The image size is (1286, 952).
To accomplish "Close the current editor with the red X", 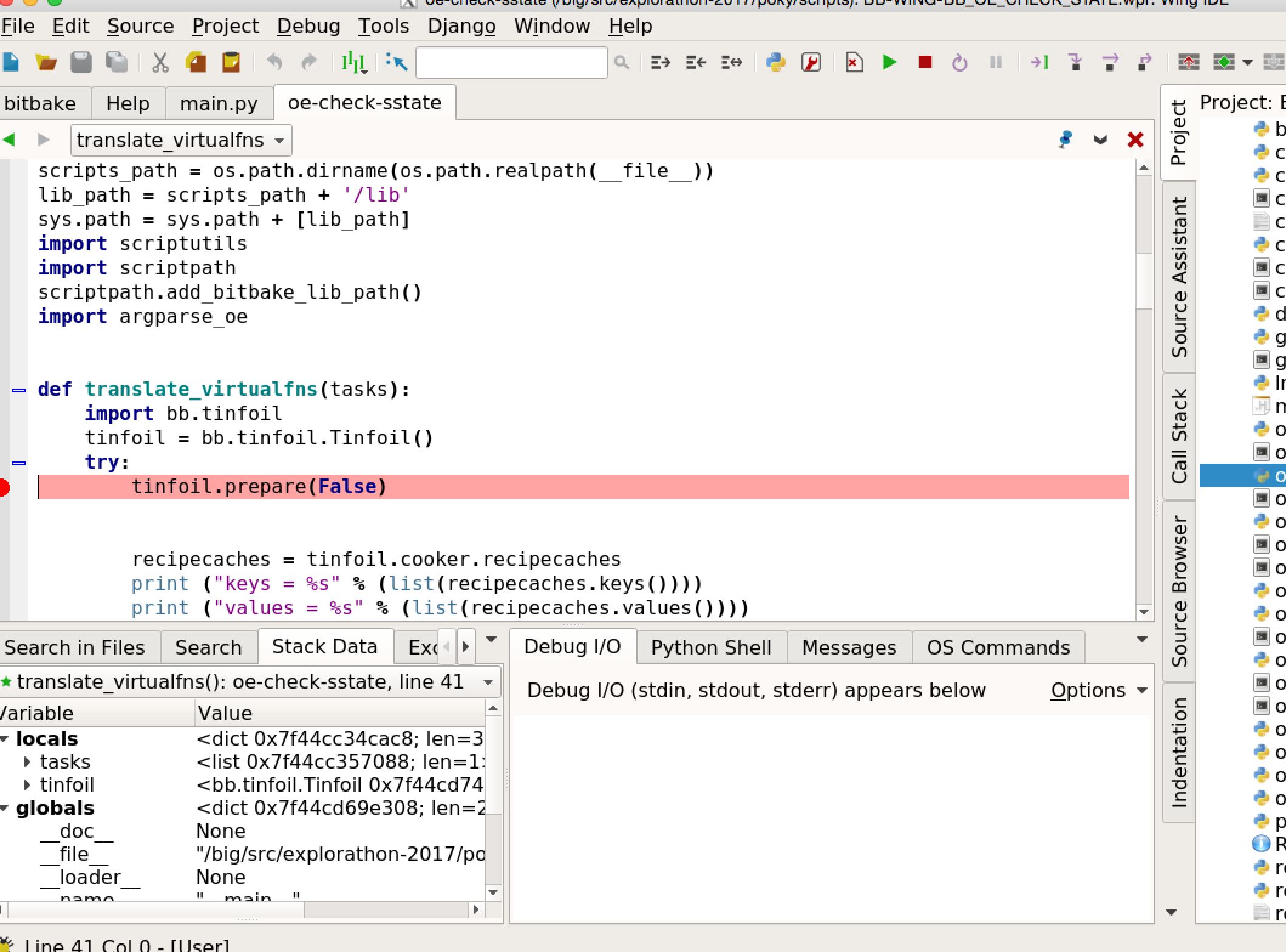I will coord(1135,140).
